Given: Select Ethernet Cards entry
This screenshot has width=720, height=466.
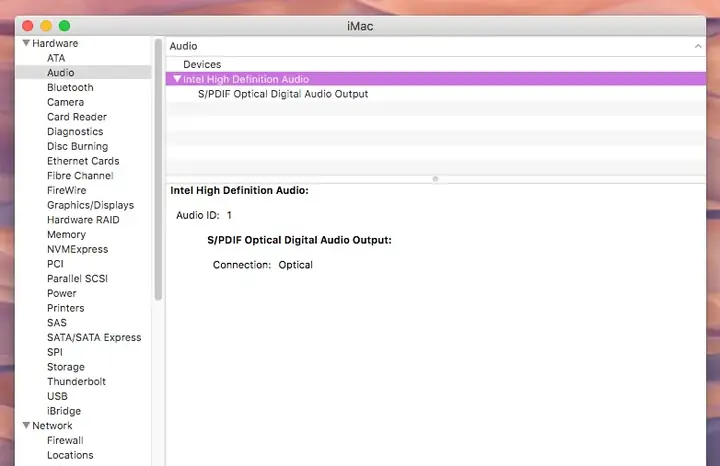Looking at the screenshot, I should tap(83, 161).
